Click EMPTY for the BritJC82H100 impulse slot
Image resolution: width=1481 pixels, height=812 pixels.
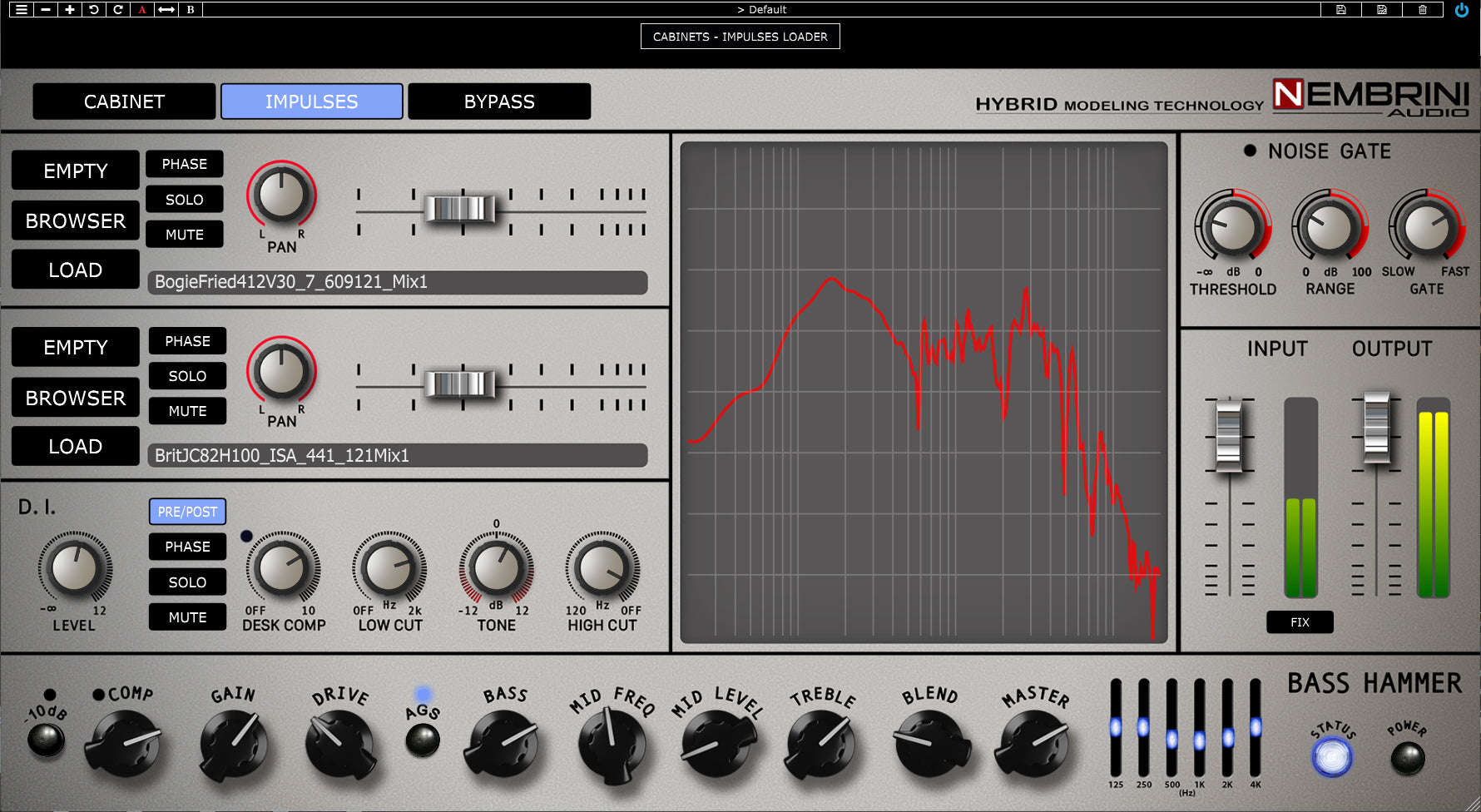76,347
